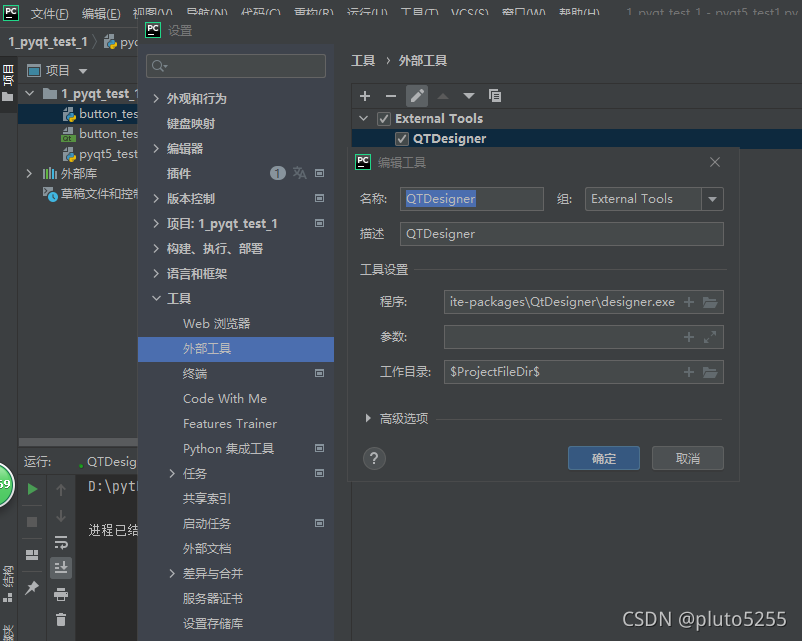Click the Description input field
This screenshot has height=641, width=802.
562,234
